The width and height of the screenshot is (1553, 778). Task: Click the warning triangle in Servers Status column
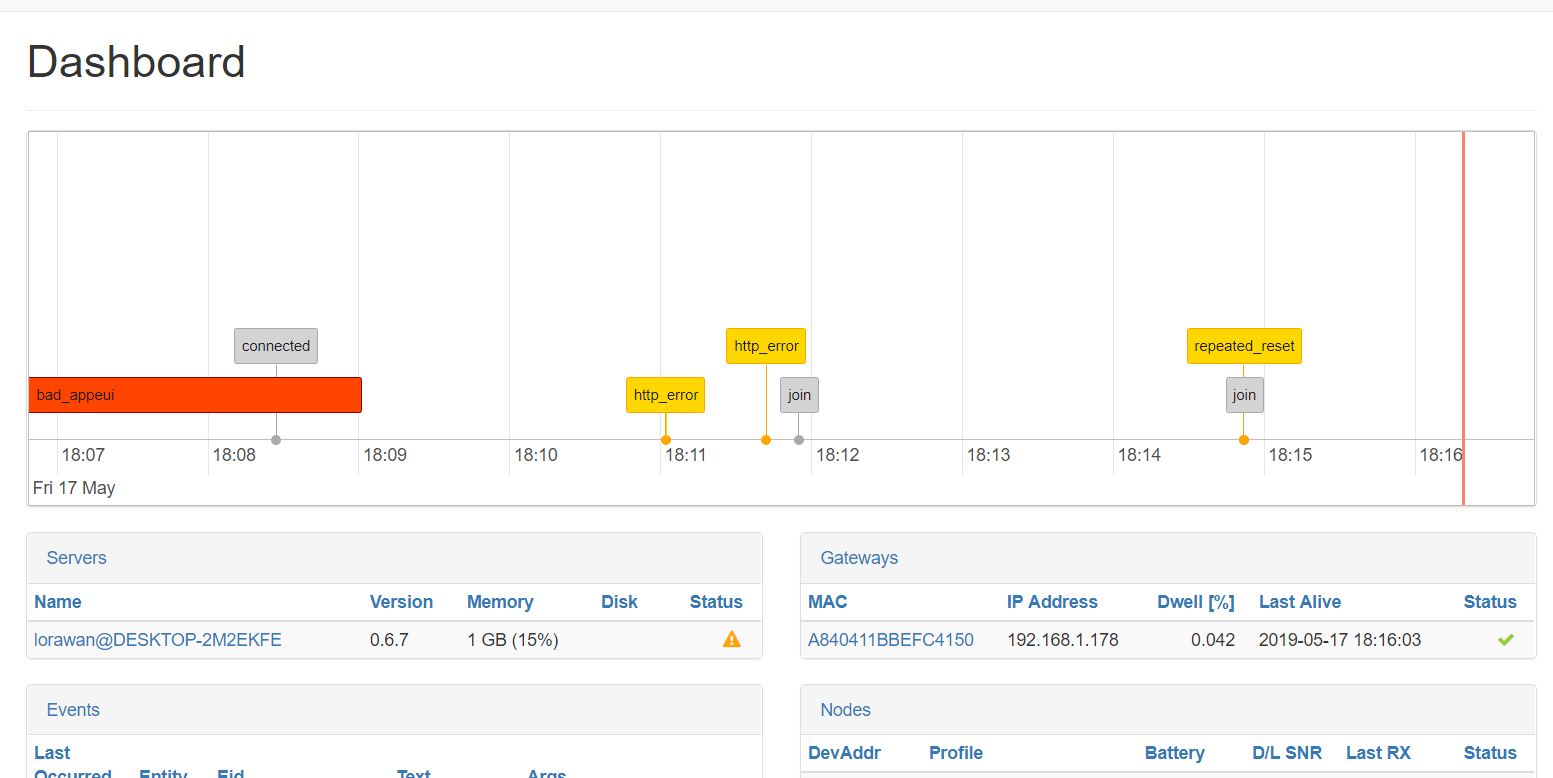pos(731,639)
